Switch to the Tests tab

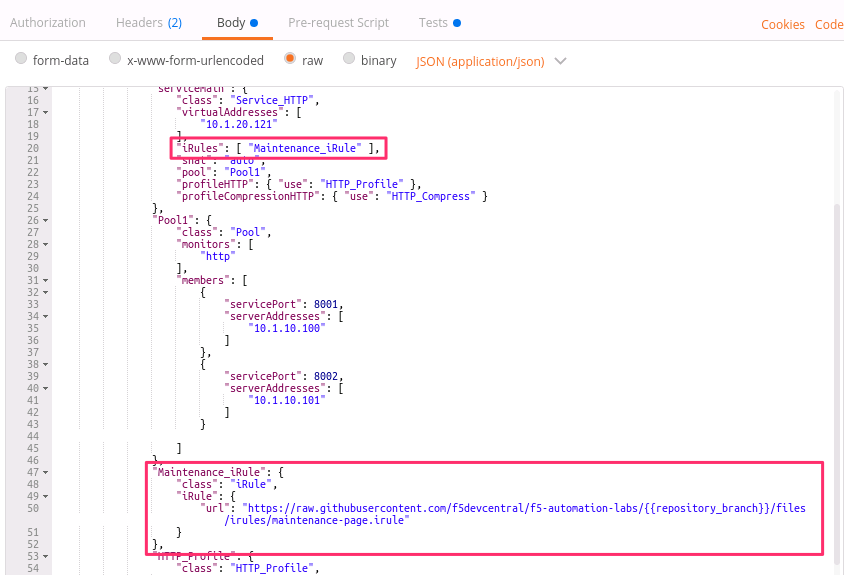439,23
